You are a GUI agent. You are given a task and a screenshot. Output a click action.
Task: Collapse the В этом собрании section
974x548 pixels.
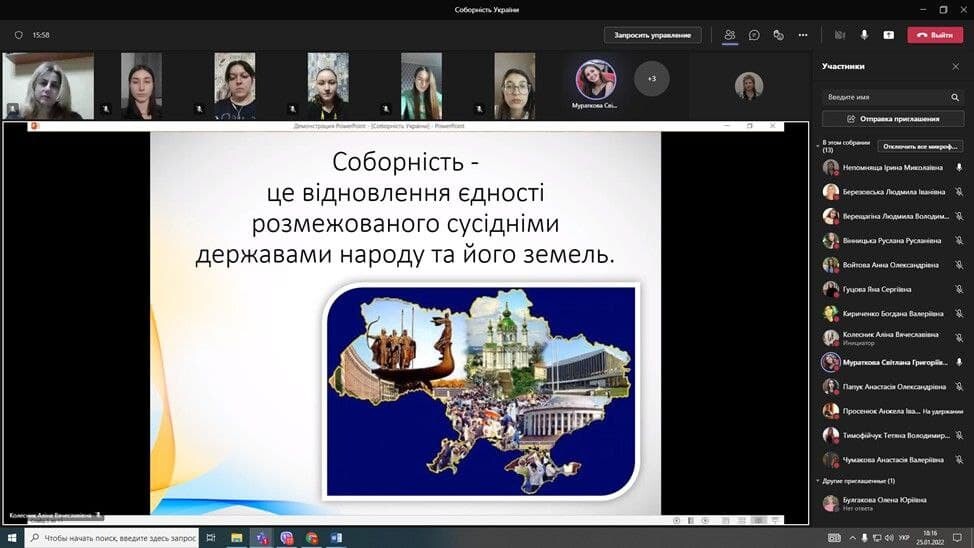pyautogui.click(x=818, y=143)
